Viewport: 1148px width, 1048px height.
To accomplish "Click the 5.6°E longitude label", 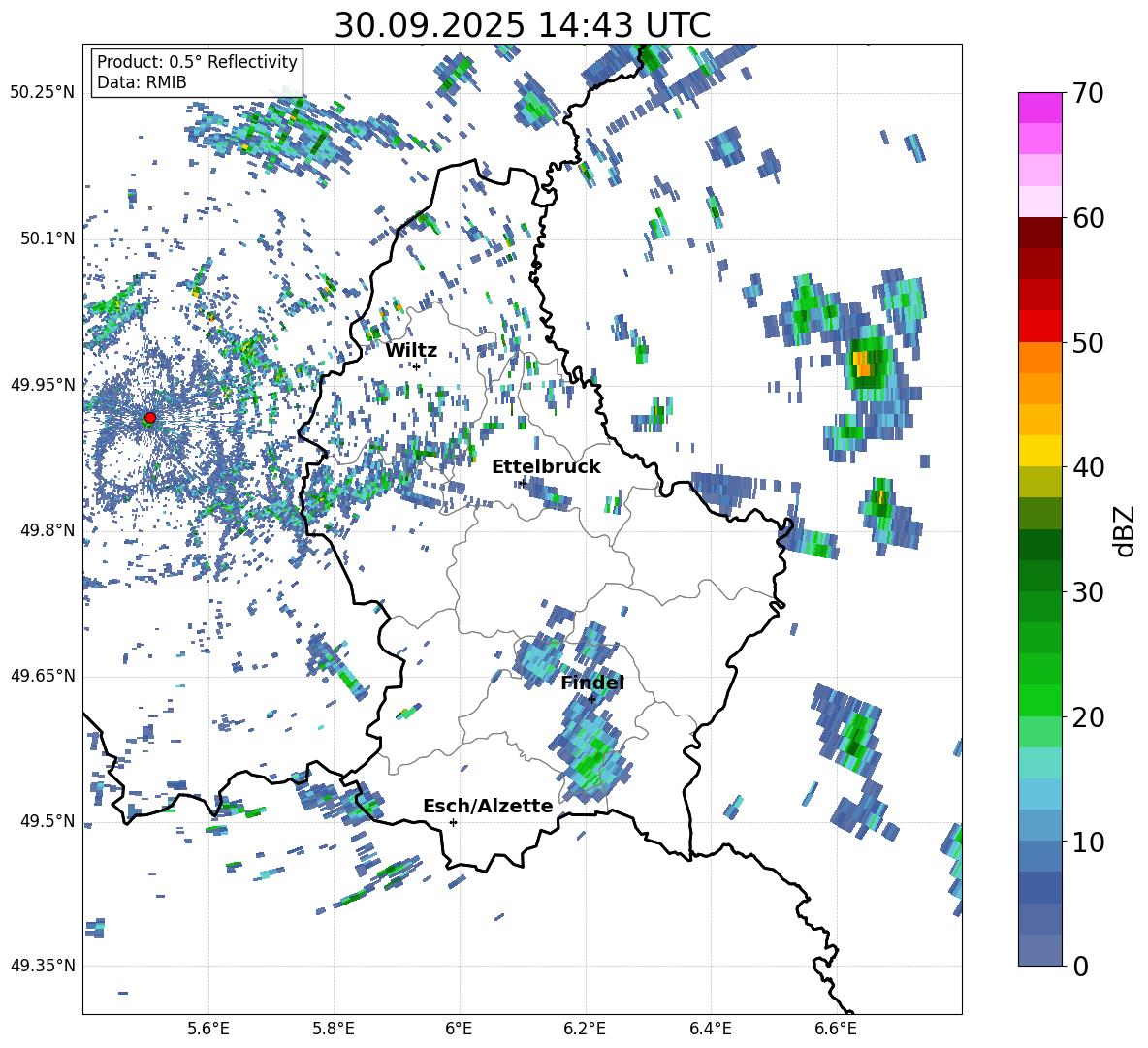I will (207, 1029).
